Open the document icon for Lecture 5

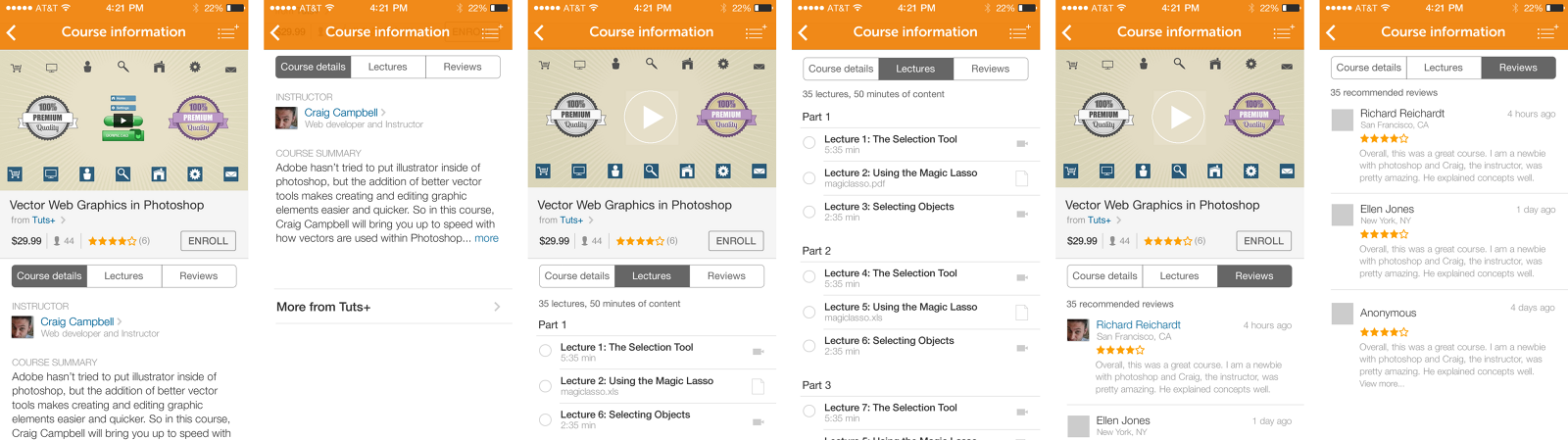1022,313
